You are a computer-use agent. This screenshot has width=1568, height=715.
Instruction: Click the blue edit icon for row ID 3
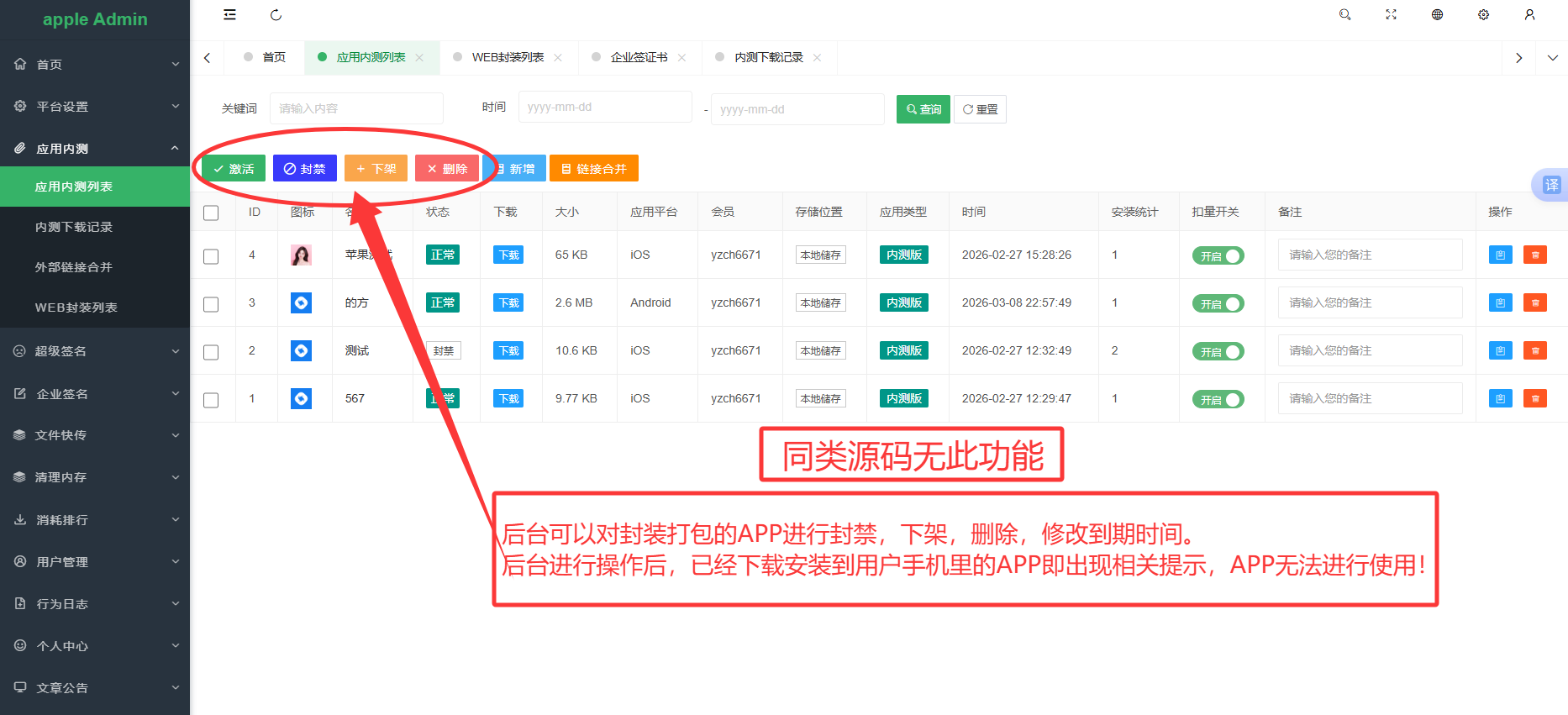(x=1500, y=302)
